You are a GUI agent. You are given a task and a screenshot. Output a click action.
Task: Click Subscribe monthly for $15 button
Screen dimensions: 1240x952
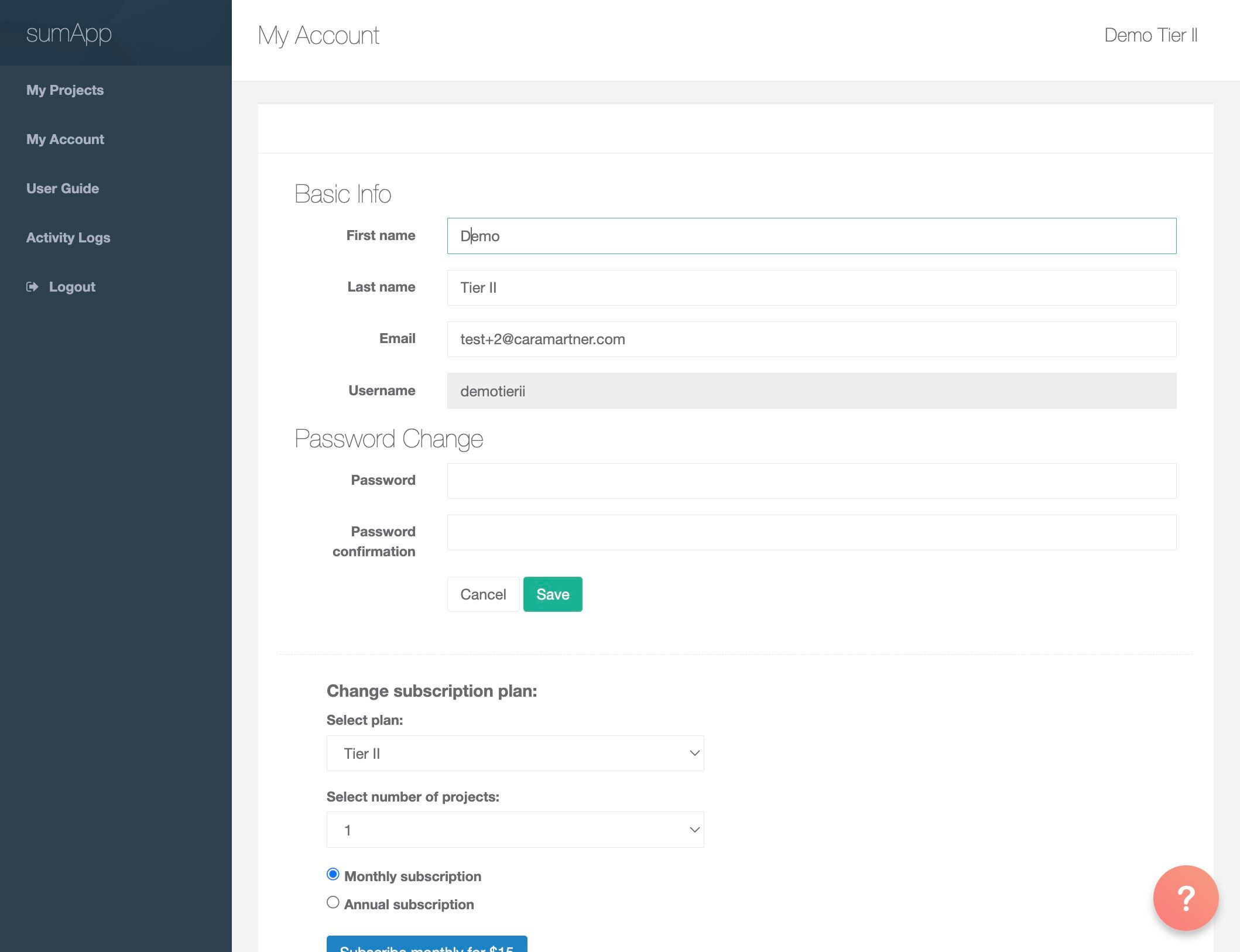point(427,945)
